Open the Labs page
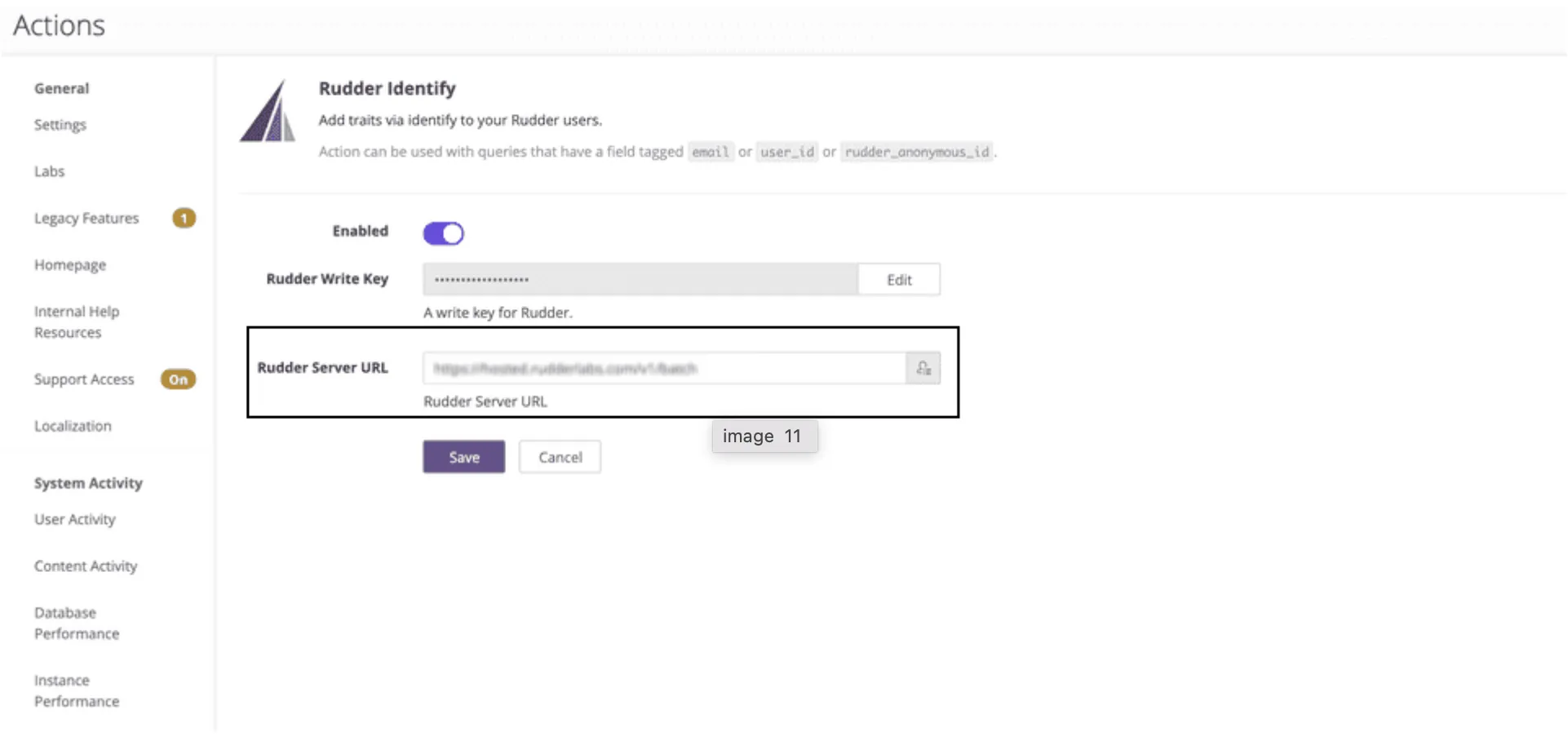The width and height of the screenshot is (1568, 736). [49, 171]
